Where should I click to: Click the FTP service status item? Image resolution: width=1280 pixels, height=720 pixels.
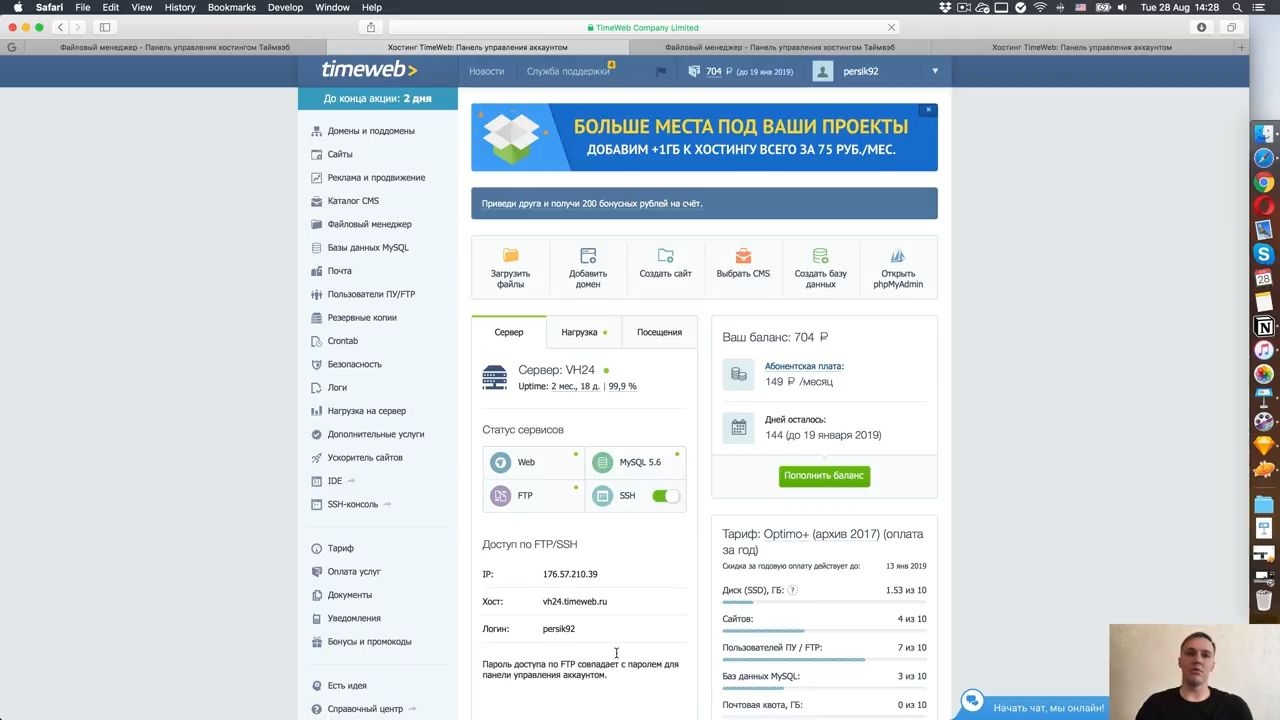(533, 496)
